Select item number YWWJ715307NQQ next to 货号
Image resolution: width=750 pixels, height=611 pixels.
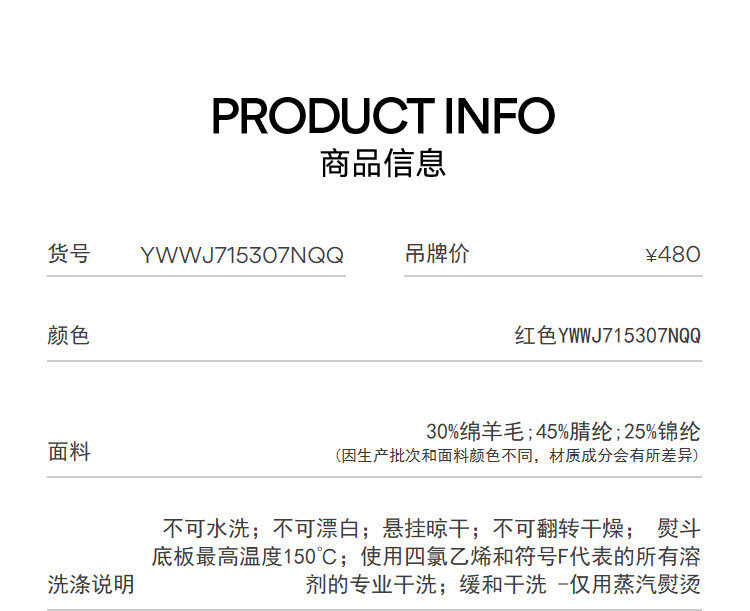242,255
